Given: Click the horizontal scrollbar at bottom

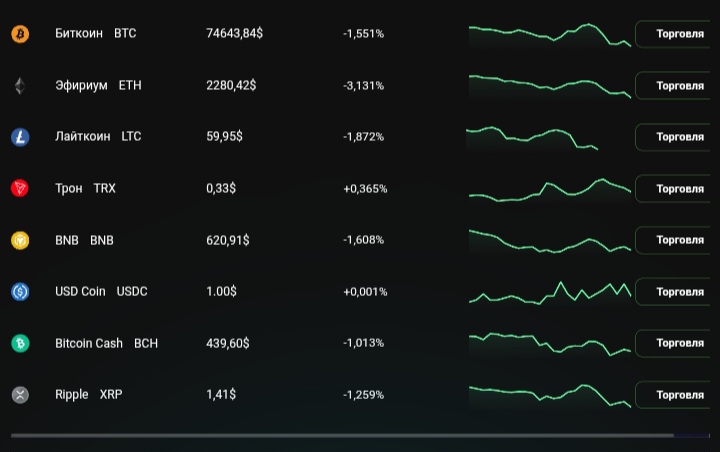Looking at the screenshot, I should click(x=342, y=436).
